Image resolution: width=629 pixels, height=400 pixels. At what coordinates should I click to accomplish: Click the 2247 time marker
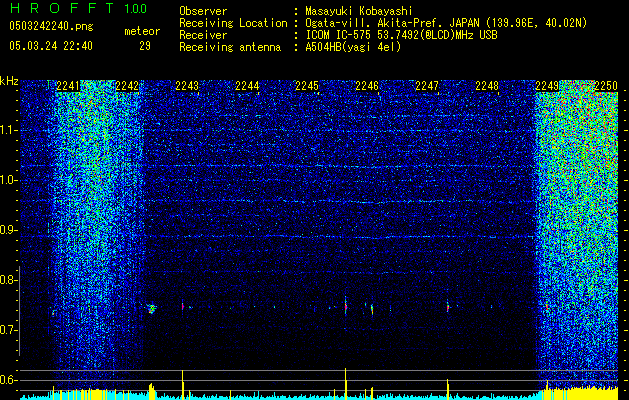(x=427, y=85)
